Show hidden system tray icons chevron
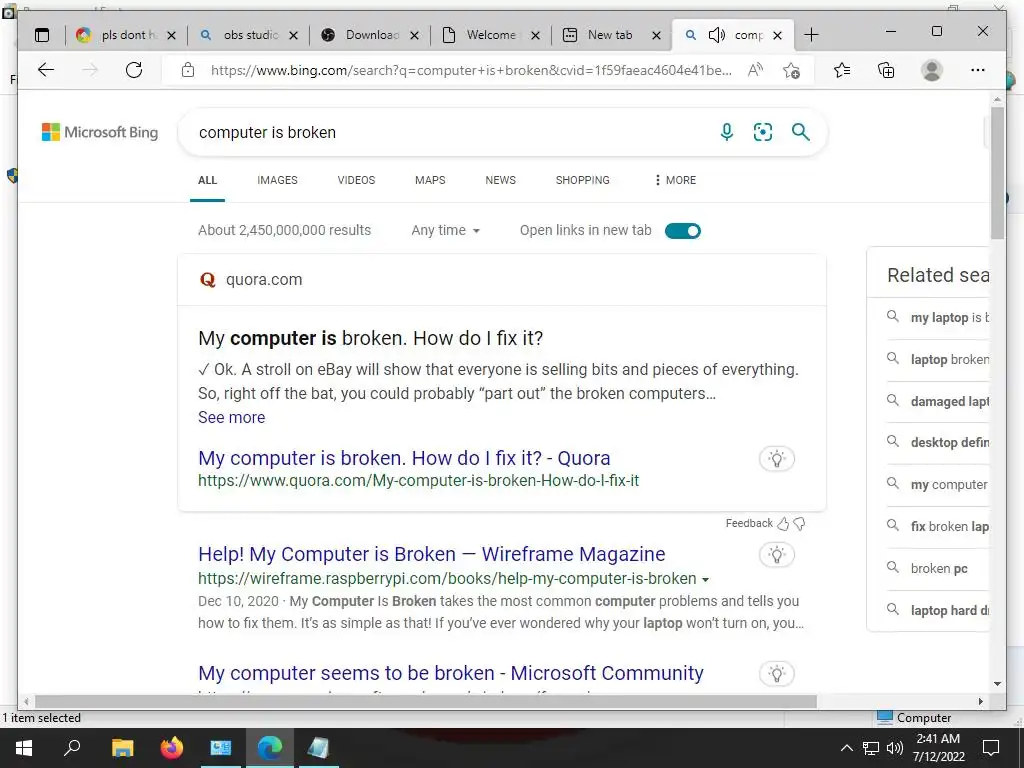 tap(846, 748)
